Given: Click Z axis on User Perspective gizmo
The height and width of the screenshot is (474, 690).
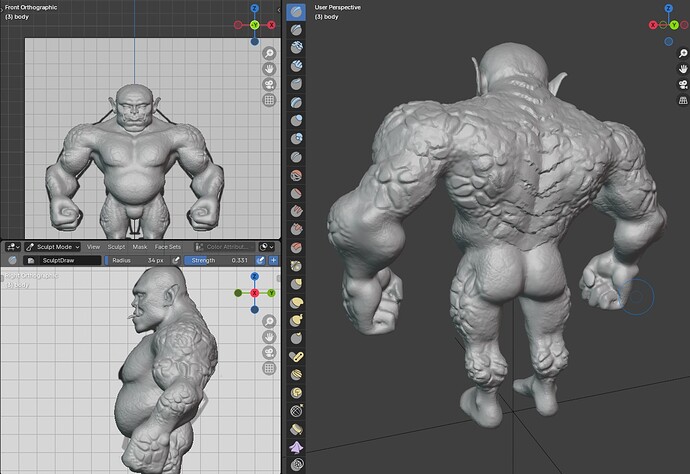Looking at the screenshot, I should coord(668,8).
